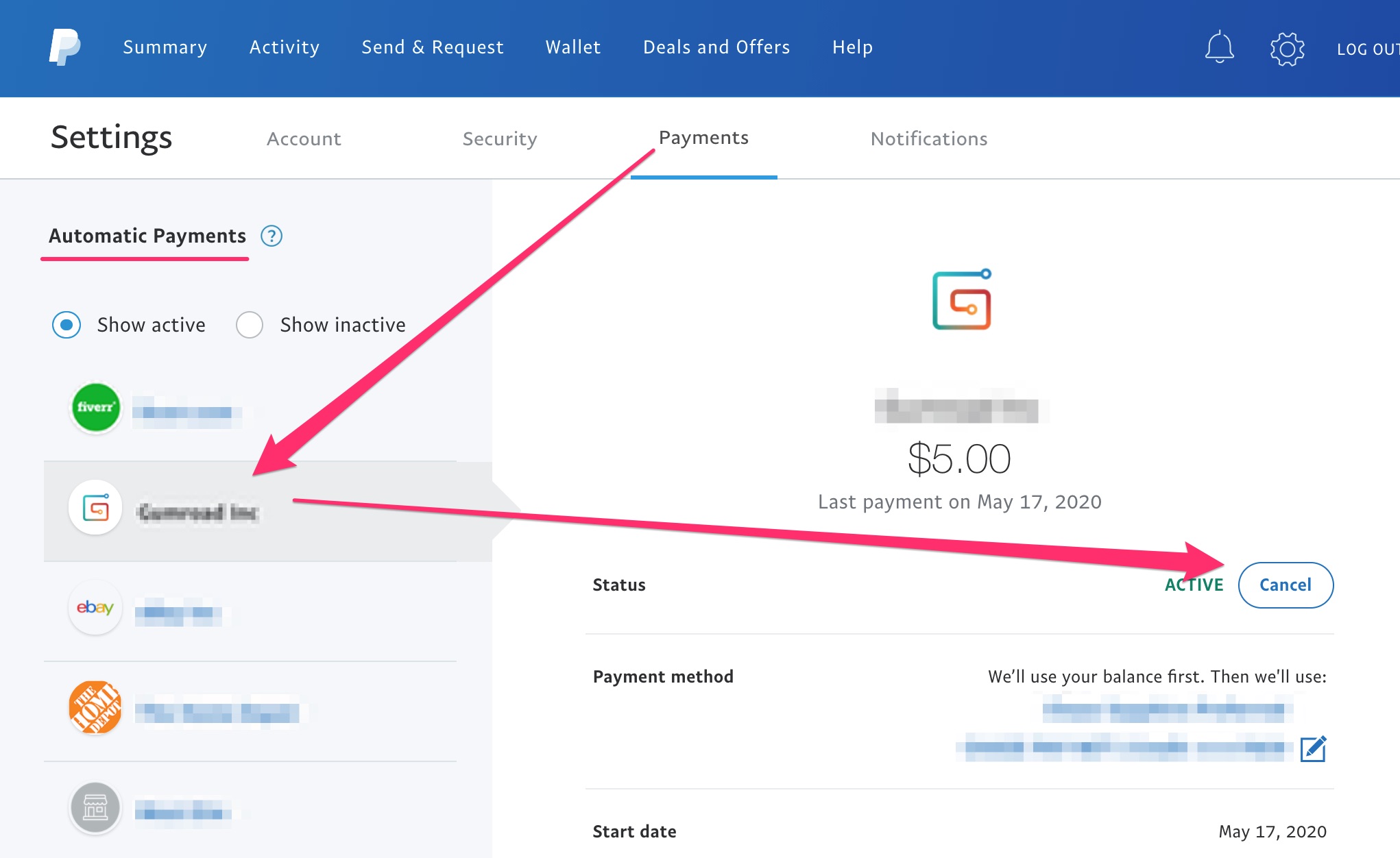Viewport: 1400px width, 858px height.
Task: Click the $5.00 payment amount
Action: (959, 458)
